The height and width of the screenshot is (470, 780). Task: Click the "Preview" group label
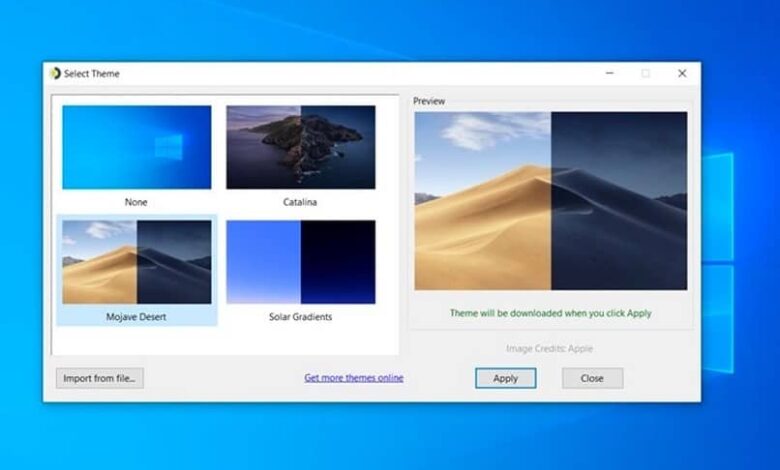429,101
